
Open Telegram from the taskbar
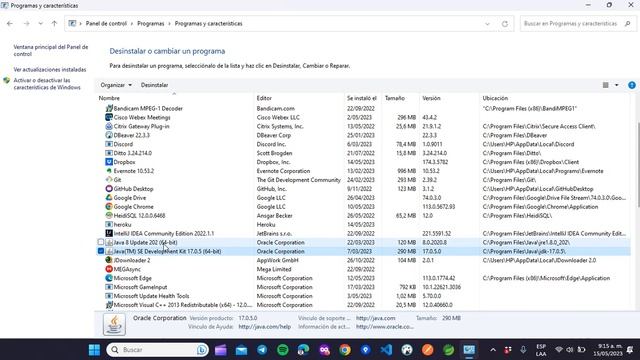tap(262, 350)
